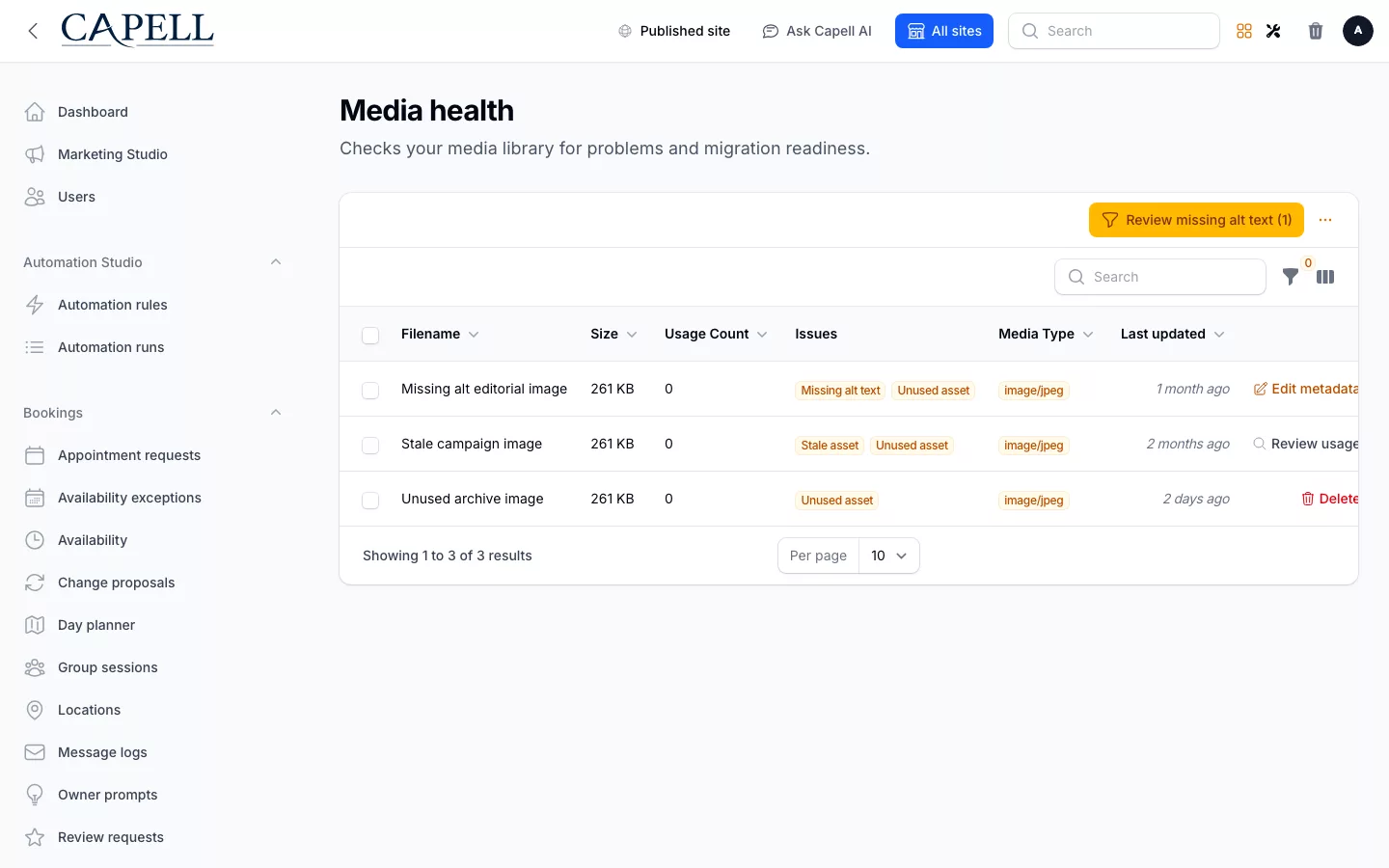The image size is (1389, 868).
Task: Open Ask Capell AI chat
Action: click(x=817, y=31)
